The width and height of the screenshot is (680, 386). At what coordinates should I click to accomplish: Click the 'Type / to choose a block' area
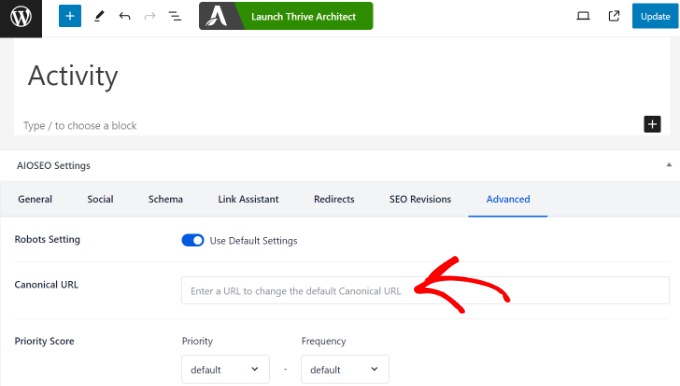pos(80,126)
